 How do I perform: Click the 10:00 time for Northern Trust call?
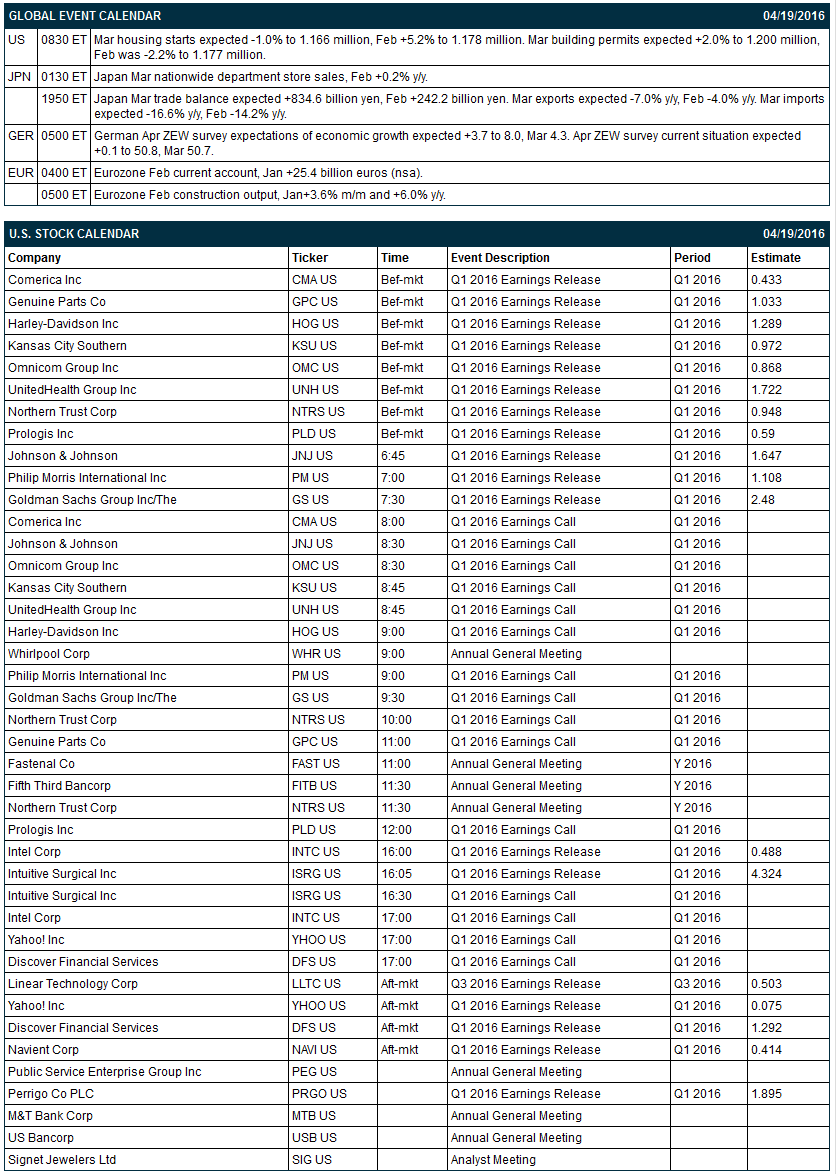(x=396, y=719)
